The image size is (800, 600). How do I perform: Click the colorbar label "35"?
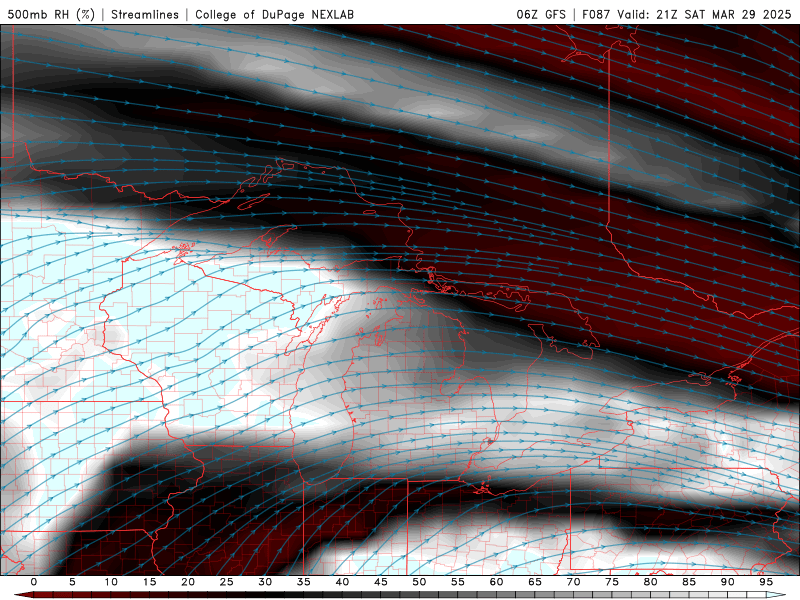point(304,582)
